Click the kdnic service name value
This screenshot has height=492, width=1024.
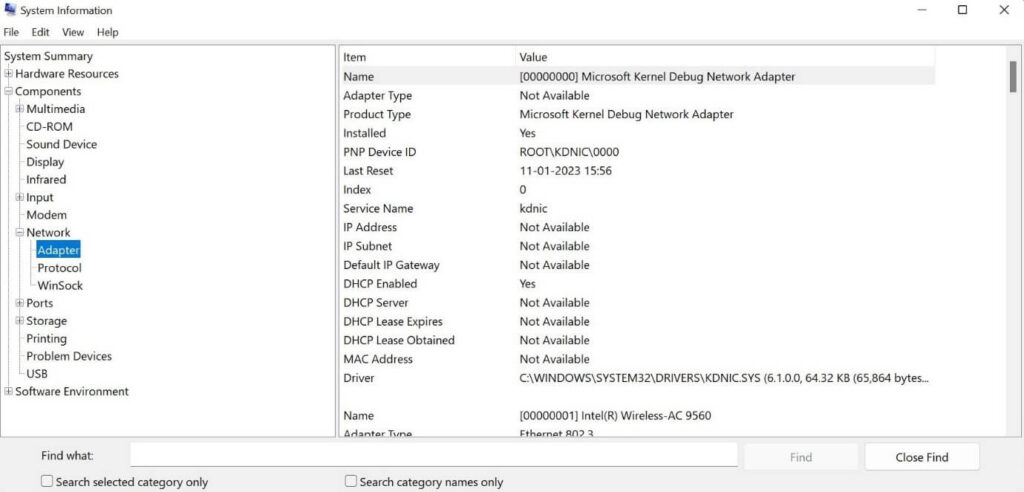coord(534,208)
